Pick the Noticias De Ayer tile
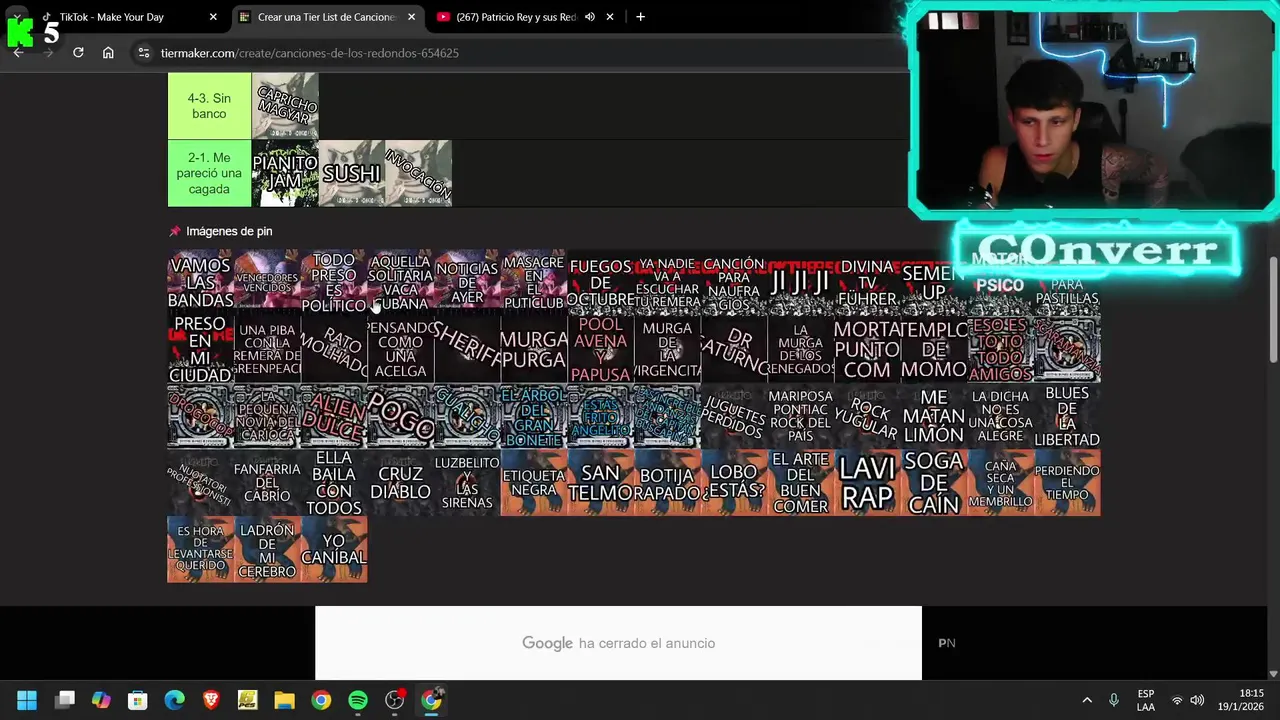The image size is (1280, 720). click(x=467, y=282)
